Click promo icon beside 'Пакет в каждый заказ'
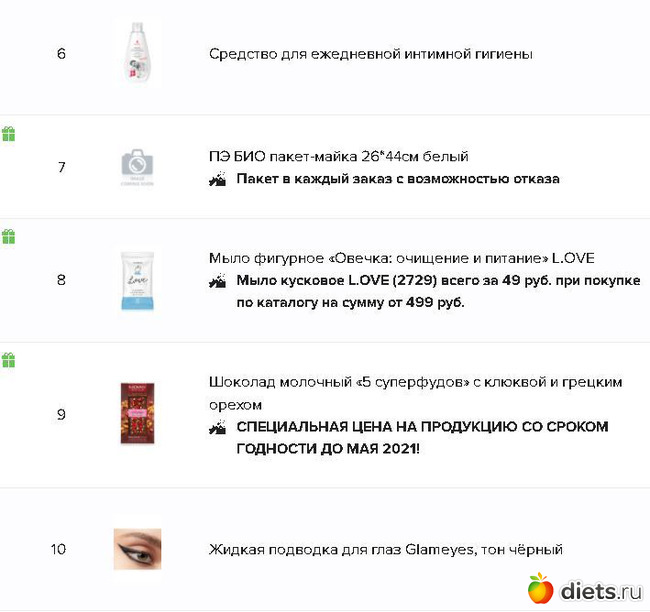 tap(217, 180)
